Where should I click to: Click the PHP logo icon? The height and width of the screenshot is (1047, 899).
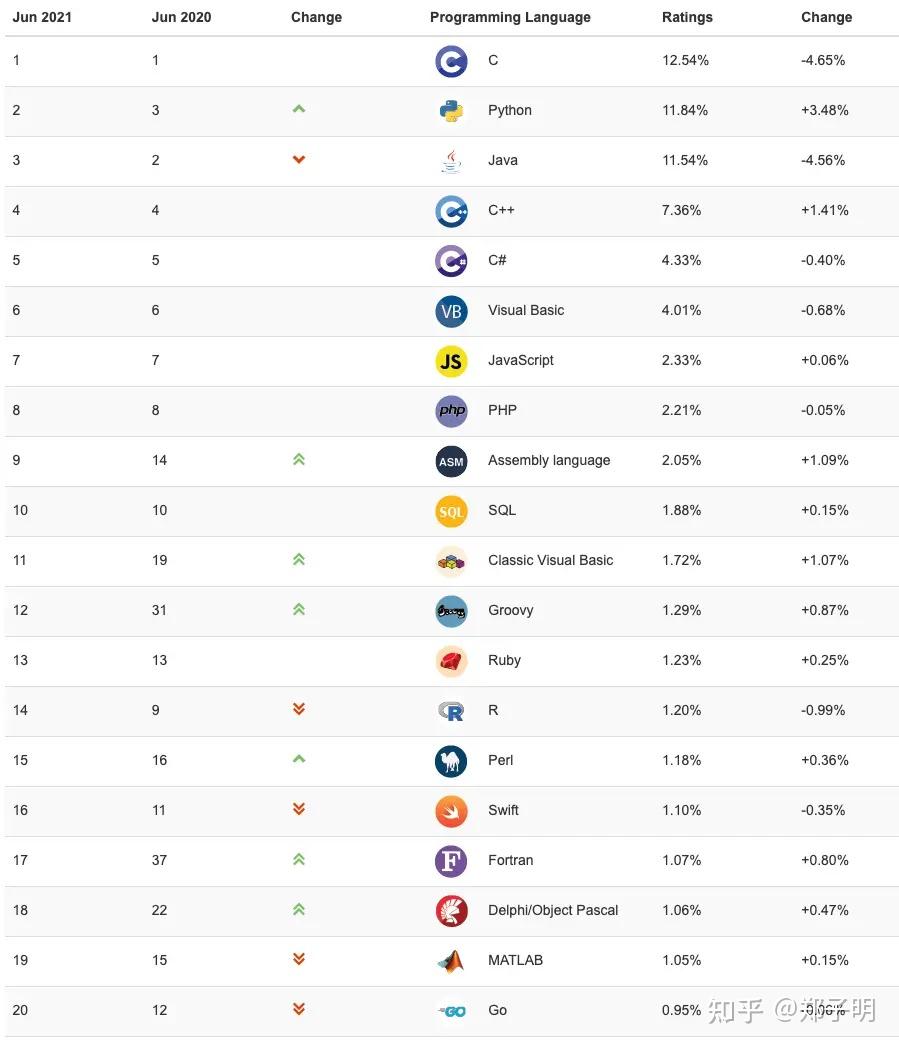coord(451,411)
